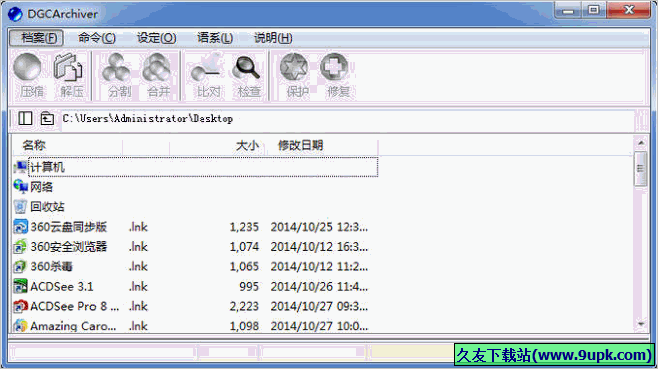Open the 说明(H) help menu
The width and height of the screenshot is (658, 369).
click(x=273, y=38)
